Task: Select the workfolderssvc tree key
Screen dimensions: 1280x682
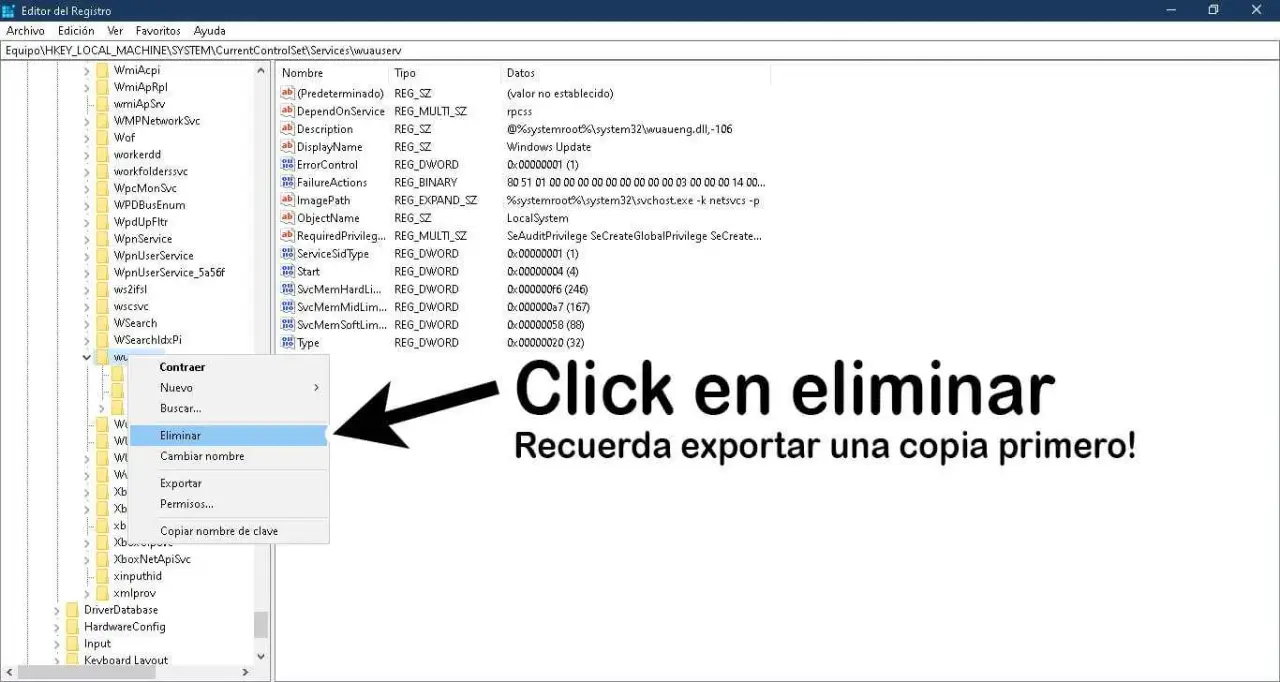Action: pos(150,171)
